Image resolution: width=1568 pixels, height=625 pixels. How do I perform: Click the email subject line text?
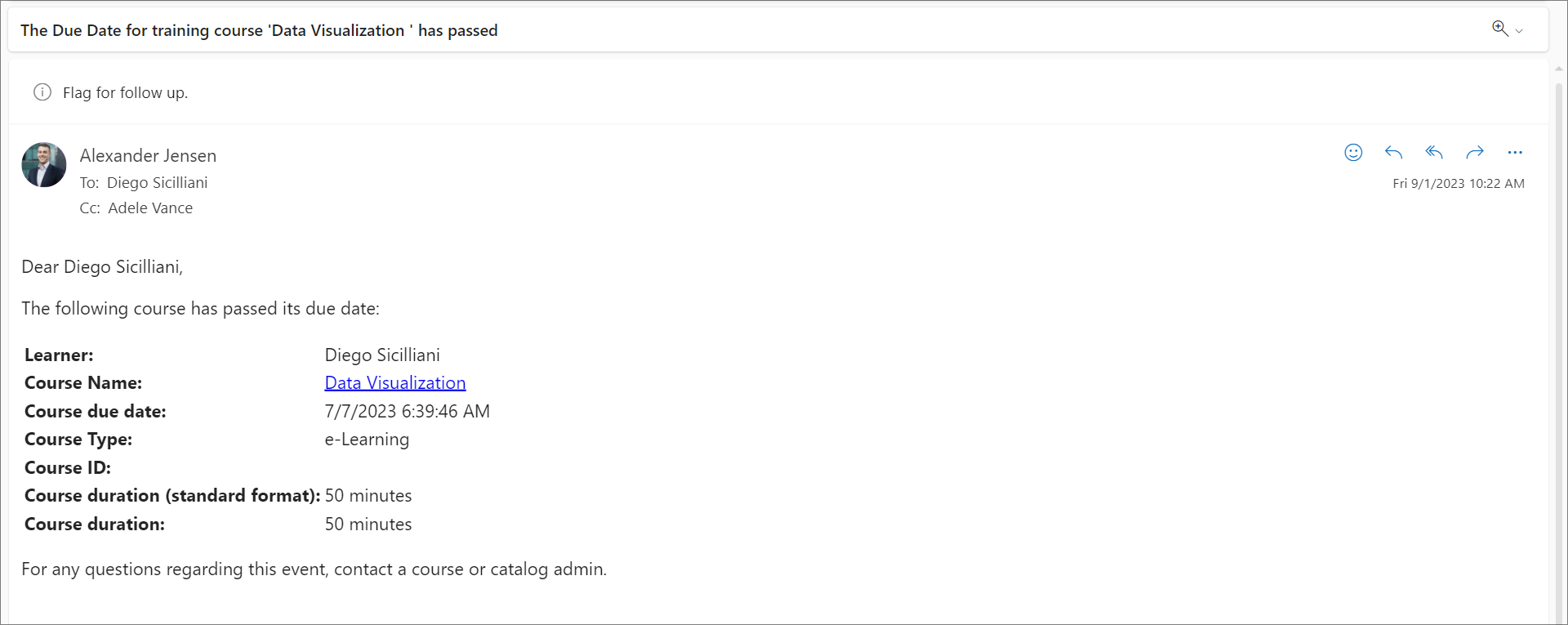click(259, 31)
